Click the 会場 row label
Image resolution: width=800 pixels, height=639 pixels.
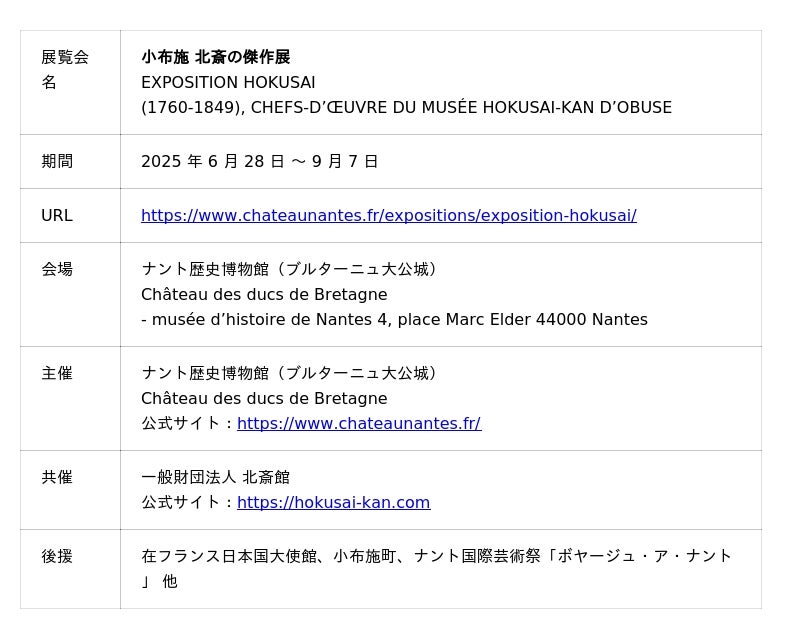pyautogui.click(x=56, y=269)
